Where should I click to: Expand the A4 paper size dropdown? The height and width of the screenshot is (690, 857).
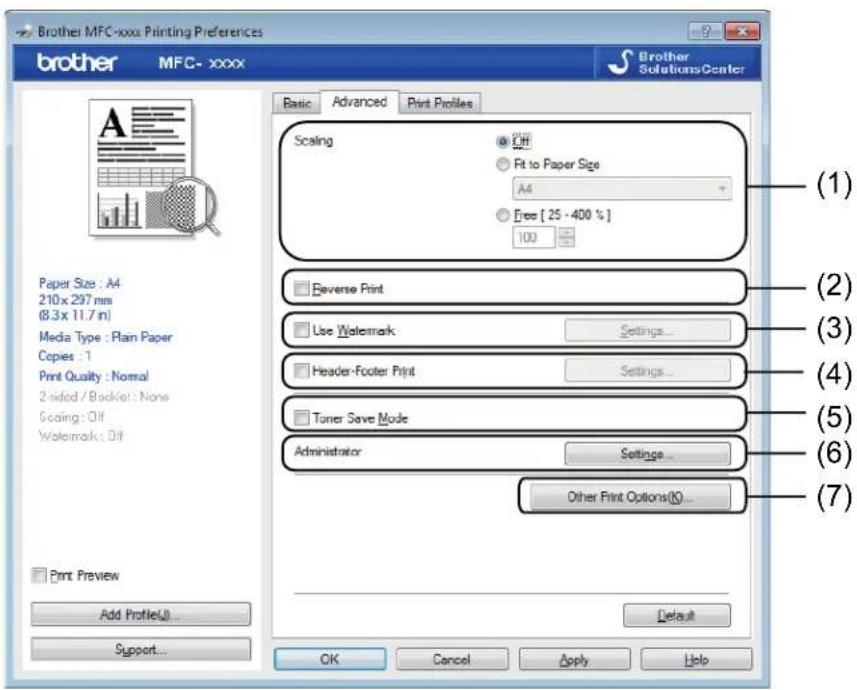(621, 189)
